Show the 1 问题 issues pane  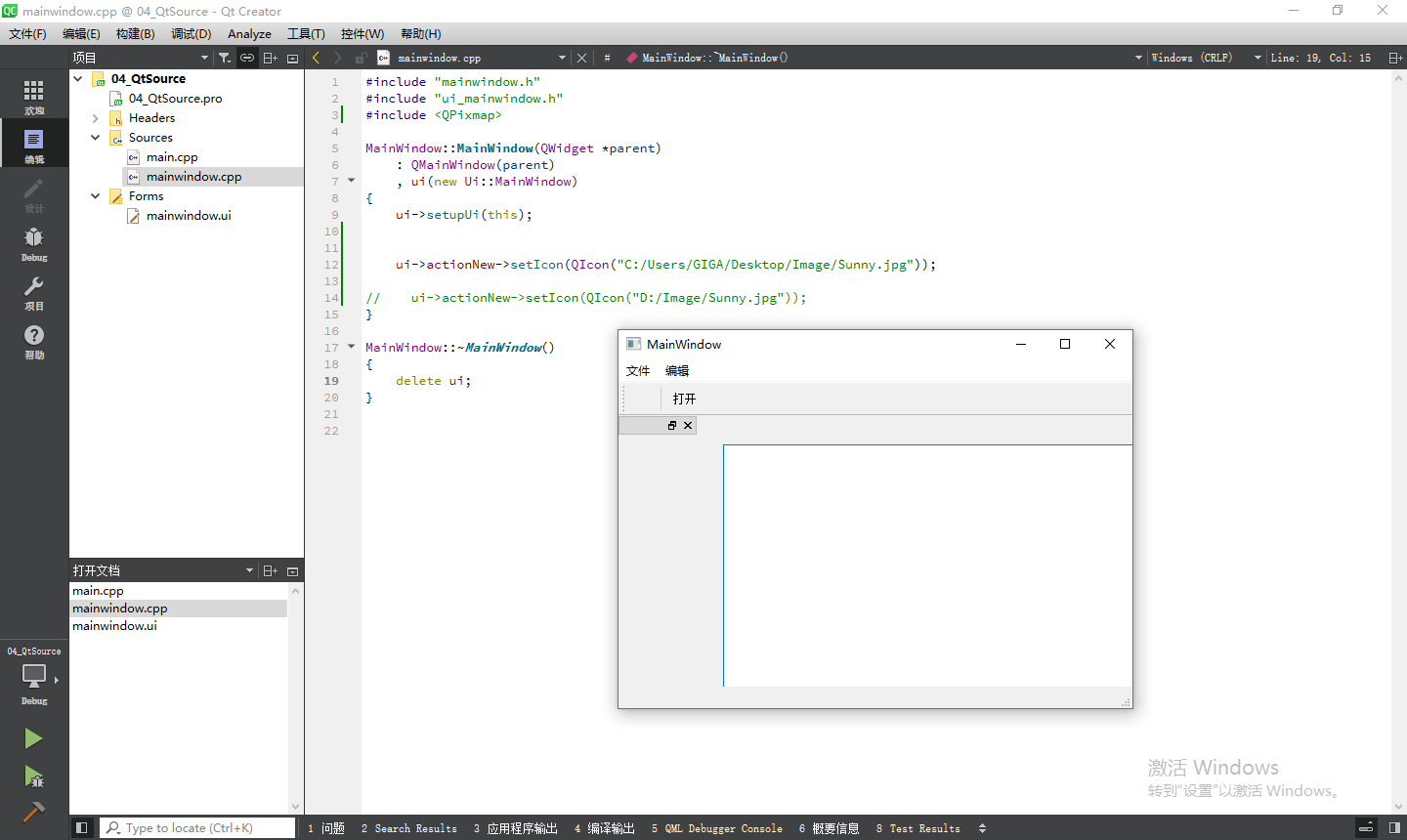[326, 828]
